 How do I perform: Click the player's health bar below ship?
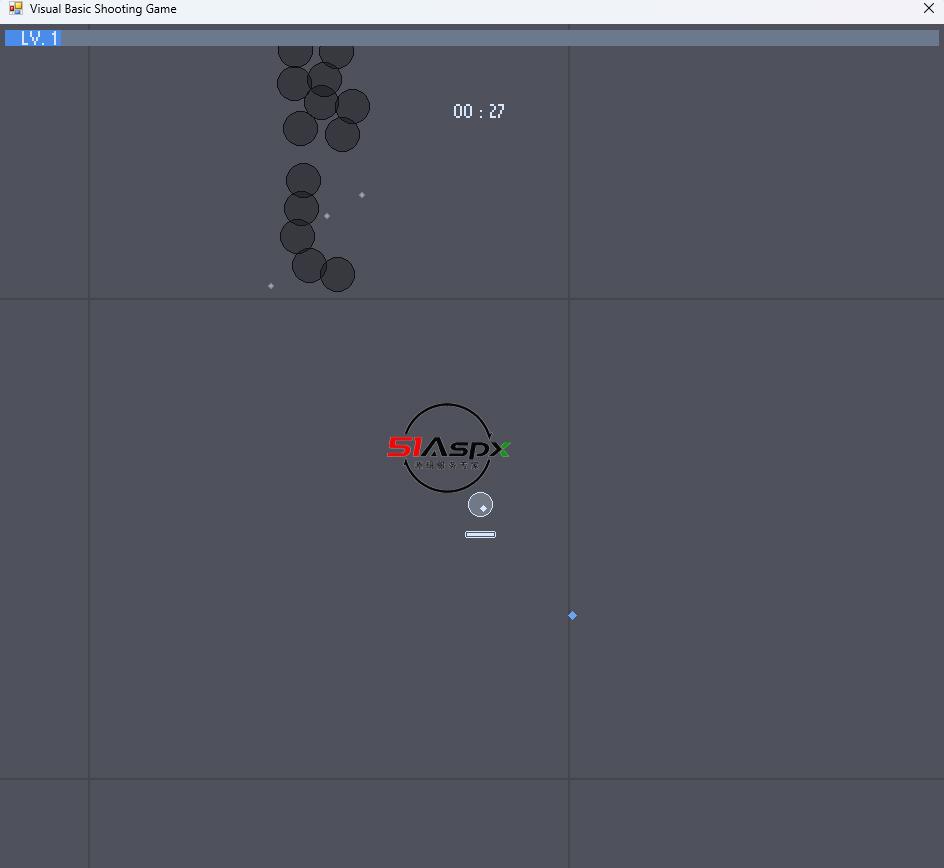pyautogui.click(x=480, y=535)
